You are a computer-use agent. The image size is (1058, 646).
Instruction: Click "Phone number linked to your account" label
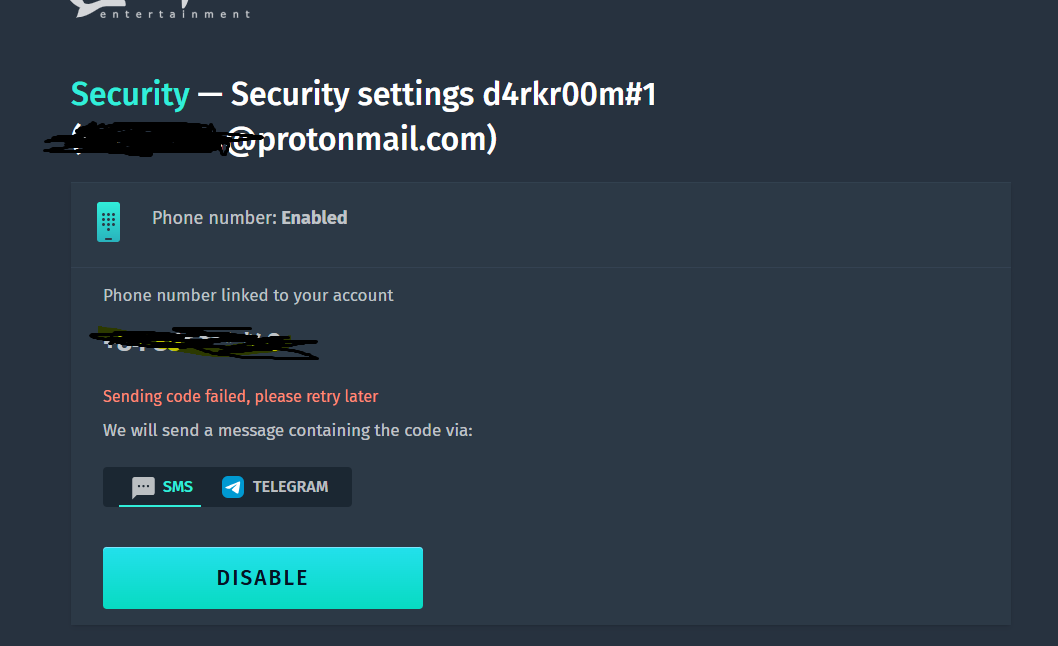point(248,295)
